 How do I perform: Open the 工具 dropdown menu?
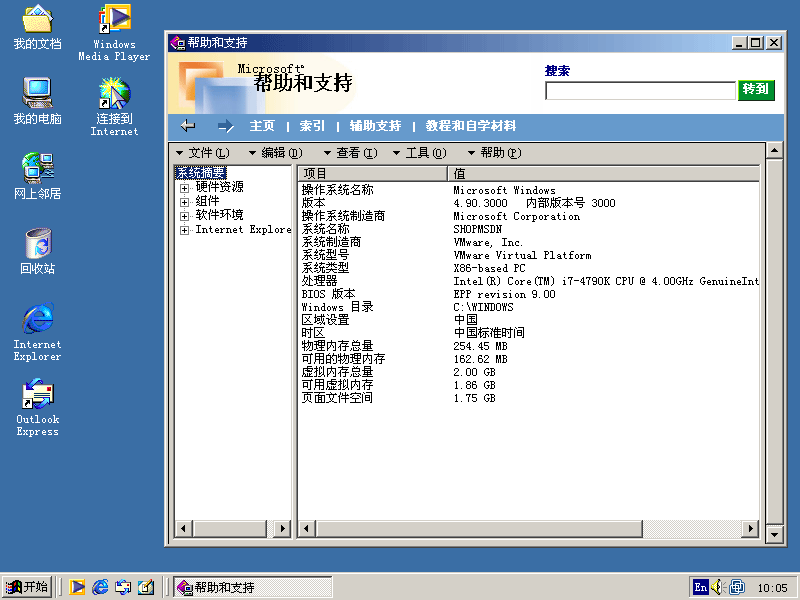click(x=419, y=153)
